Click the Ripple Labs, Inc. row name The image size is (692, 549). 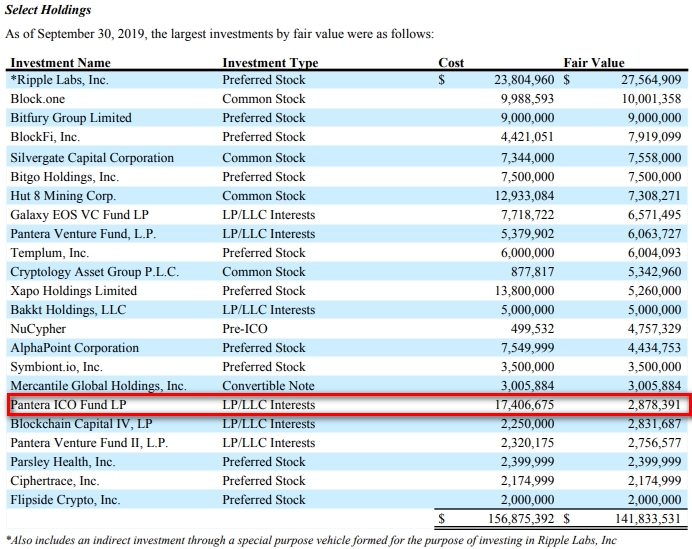59,80
